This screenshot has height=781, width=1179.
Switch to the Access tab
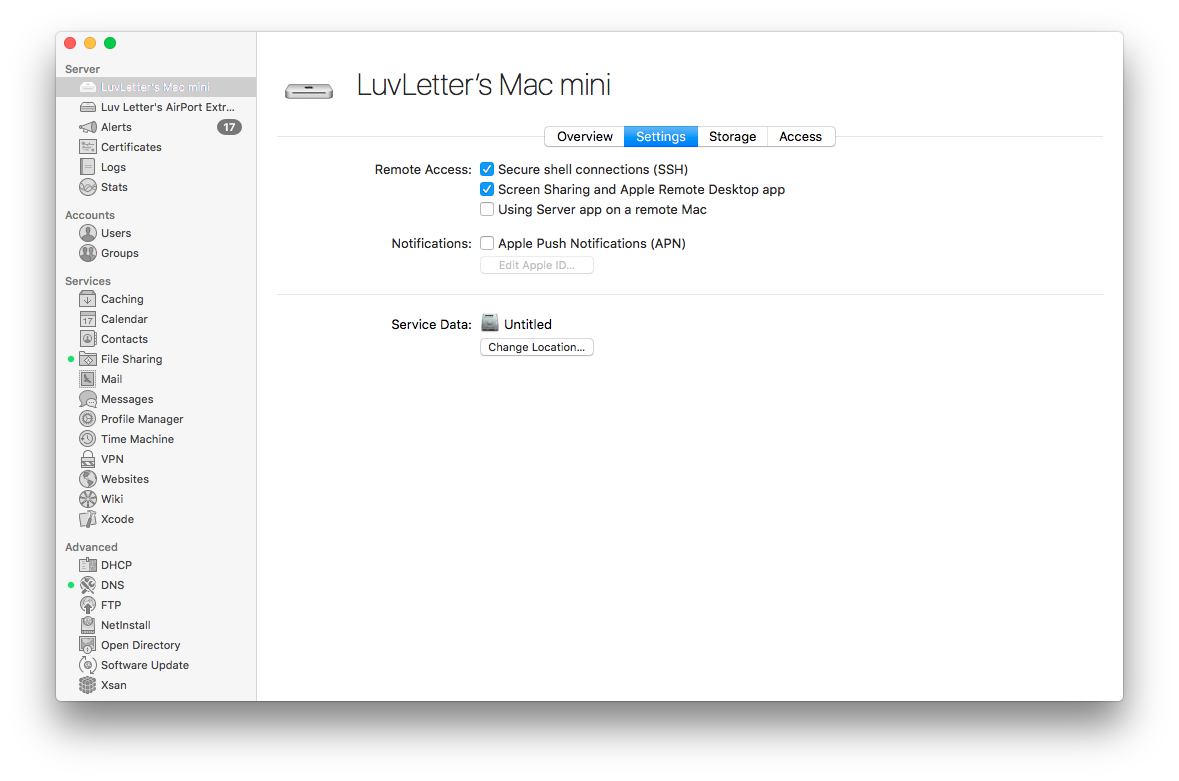tap(801, 137)
